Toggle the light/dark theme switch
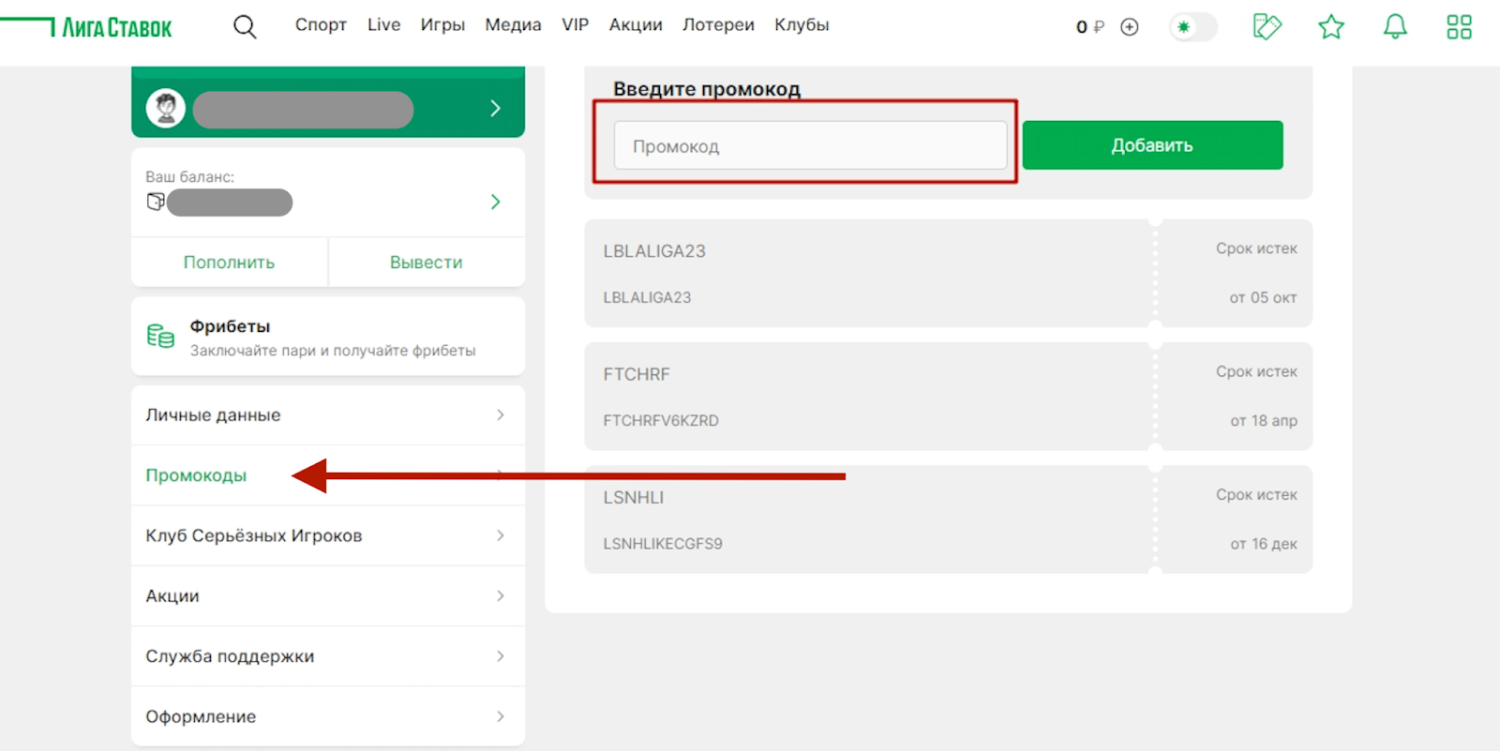The height and width of the screenshot is (751, 1500). (x=1193, y=27)
